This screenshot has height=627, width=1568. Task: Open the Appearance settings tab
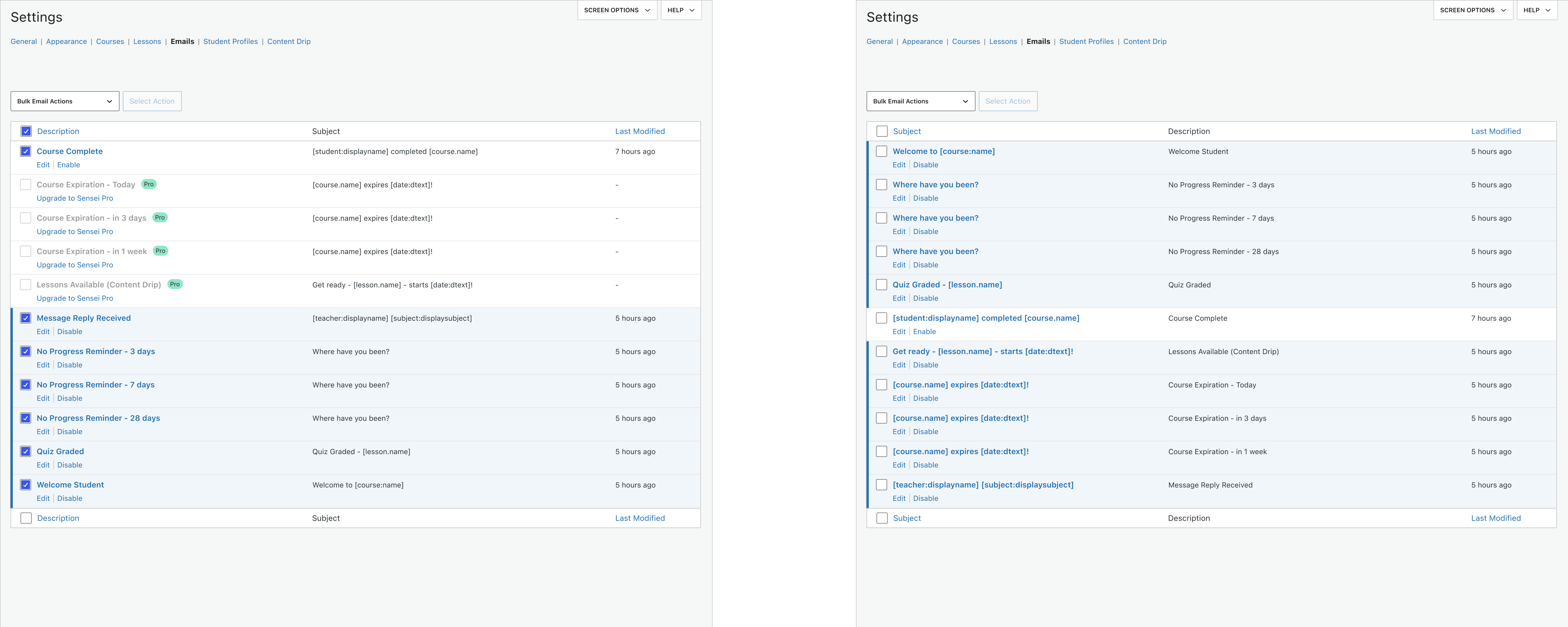66,41
